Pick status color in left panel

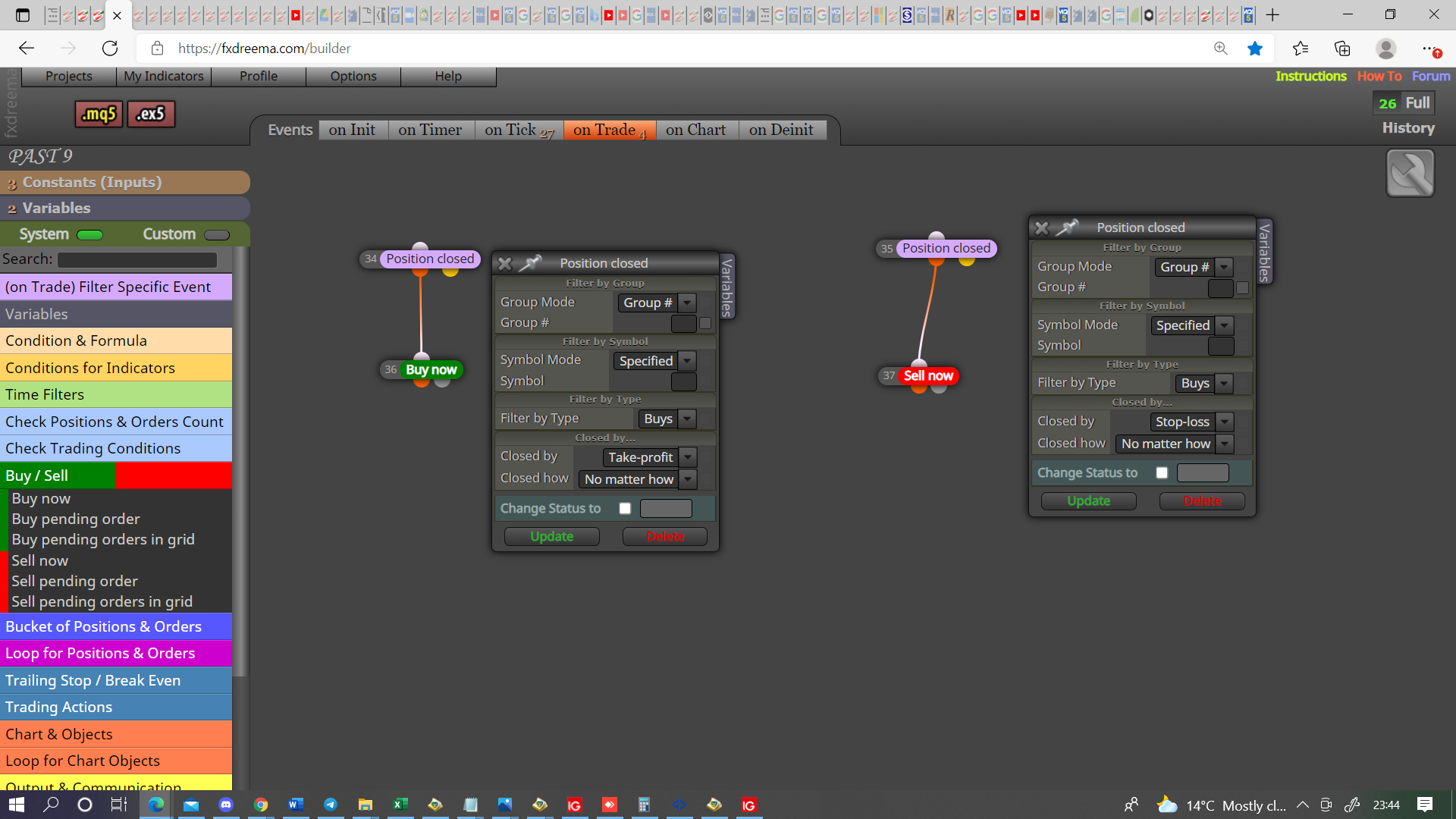coord(666,508)
